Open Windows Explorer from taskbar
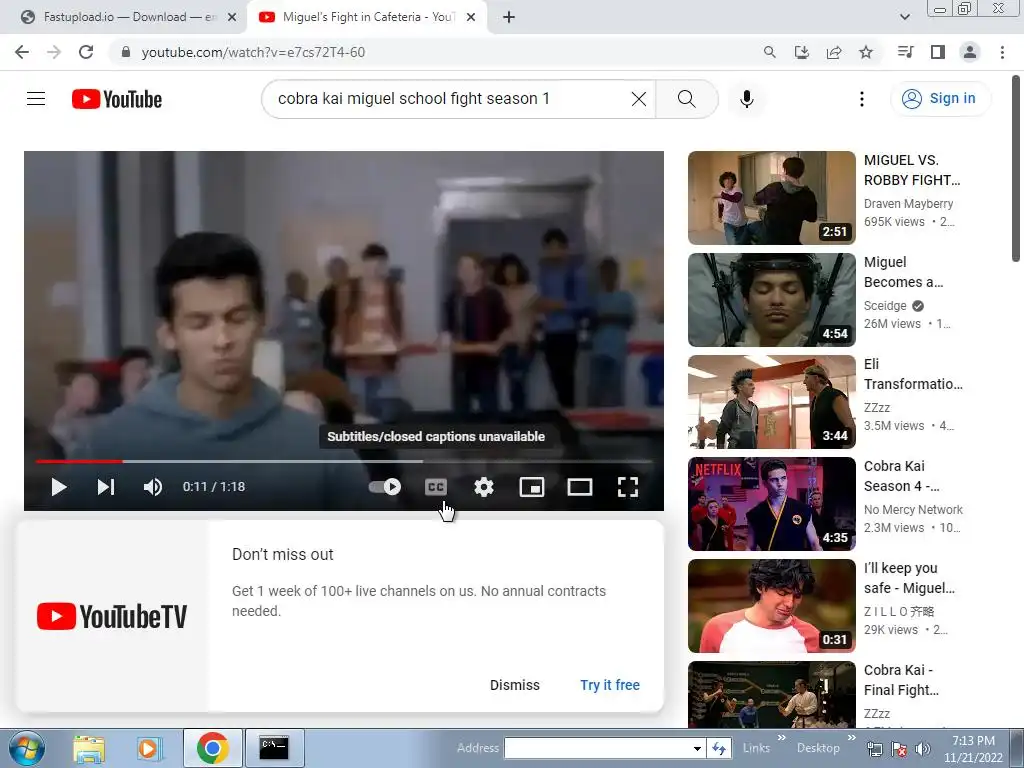This screenshot has height=768, width=1024. click(x=89, y=748)
